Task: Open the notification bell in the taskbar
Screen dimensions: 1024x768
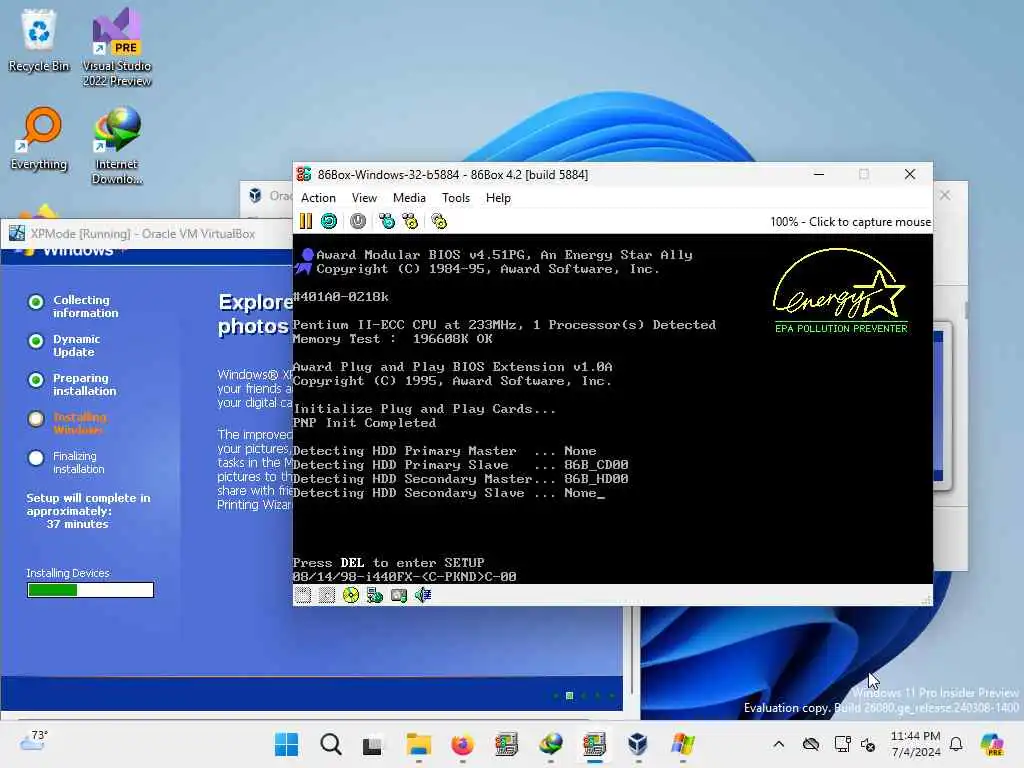Action: (956, 744)
